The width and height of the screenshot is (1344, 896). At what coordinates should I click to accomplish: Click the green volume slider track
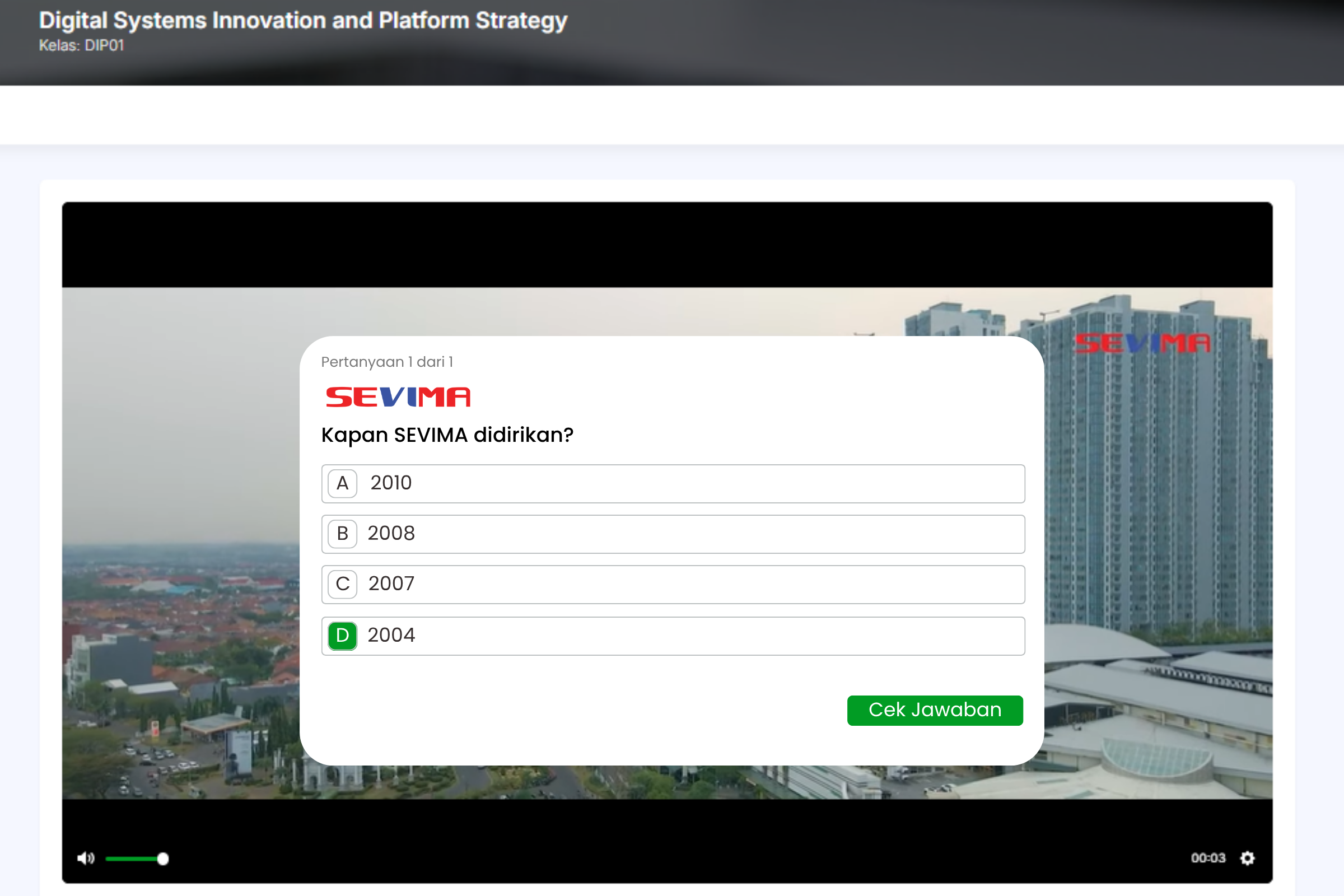pos(132,858)
